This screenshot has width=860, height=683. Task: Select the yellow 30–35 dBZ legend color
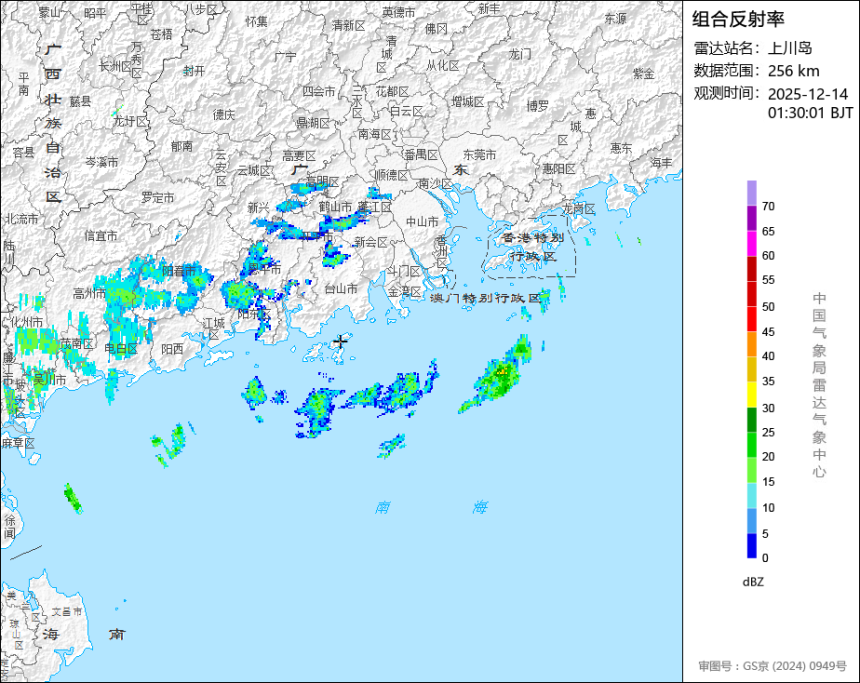click(x=751, y=394)
